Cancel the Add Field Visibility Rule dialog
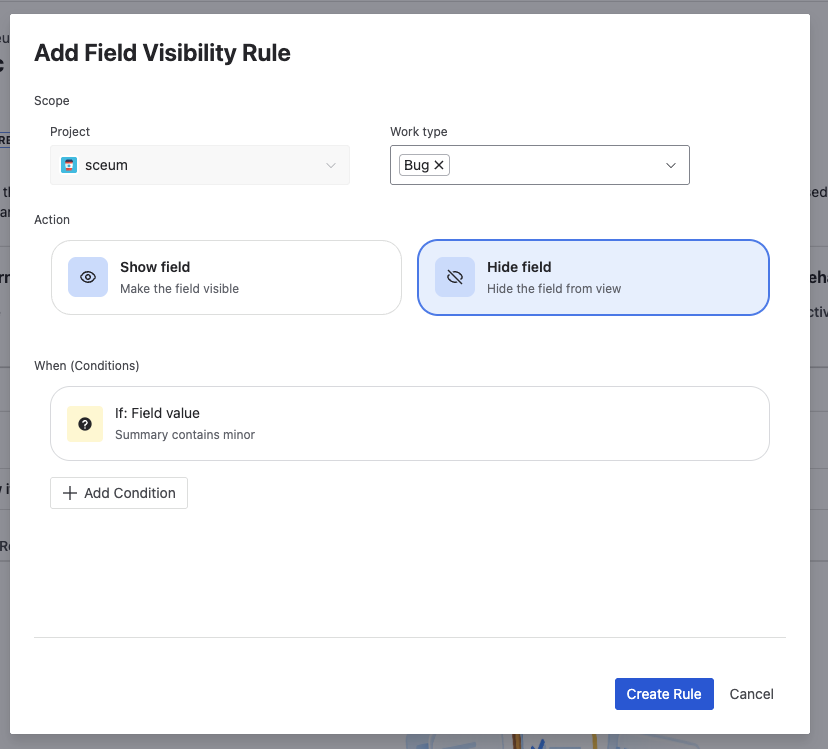The height and width of the screenshot is (749, 828). tap(751, 694)
